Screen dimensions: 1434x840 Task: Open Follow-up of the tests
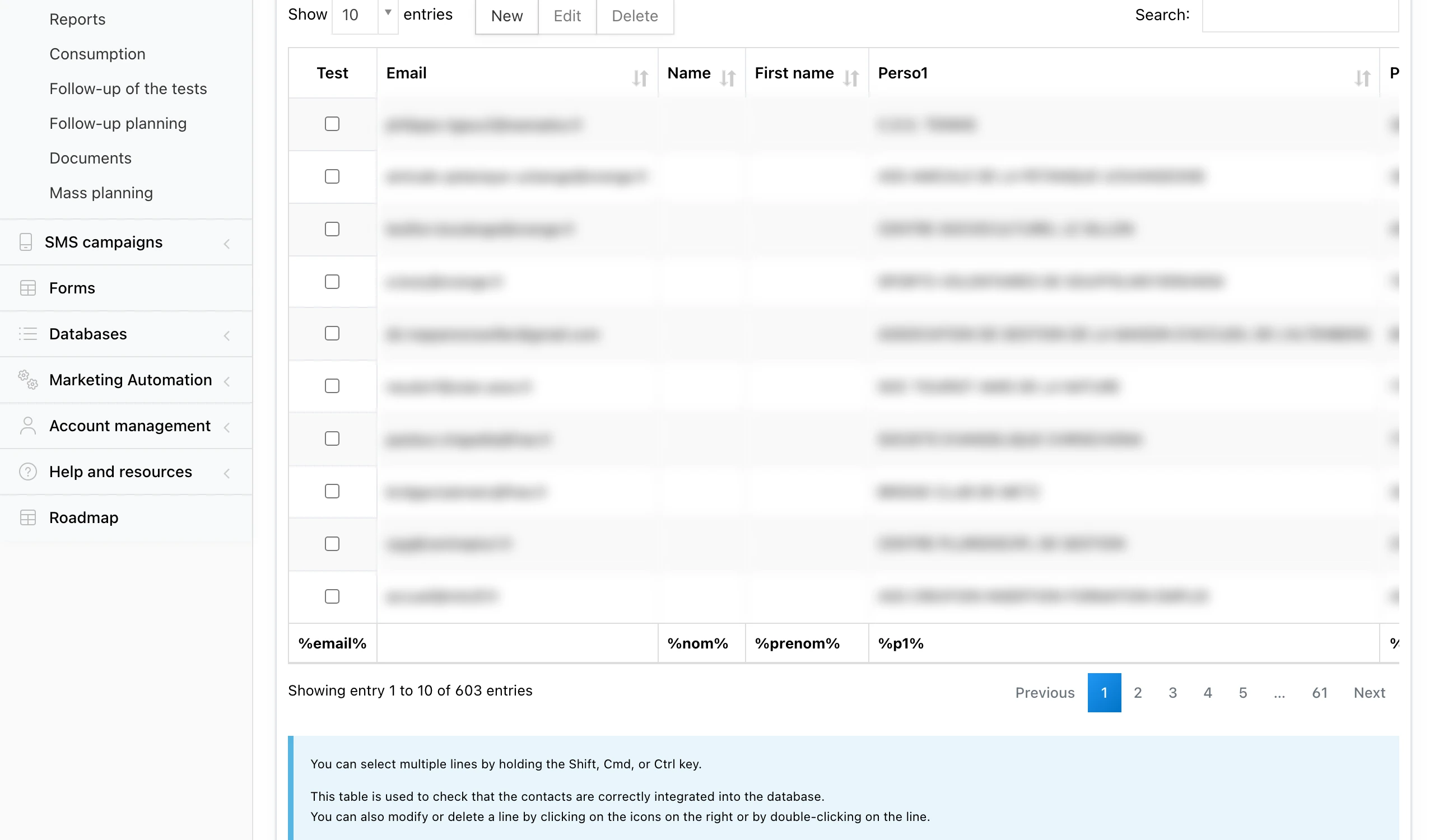coord(128,88)
